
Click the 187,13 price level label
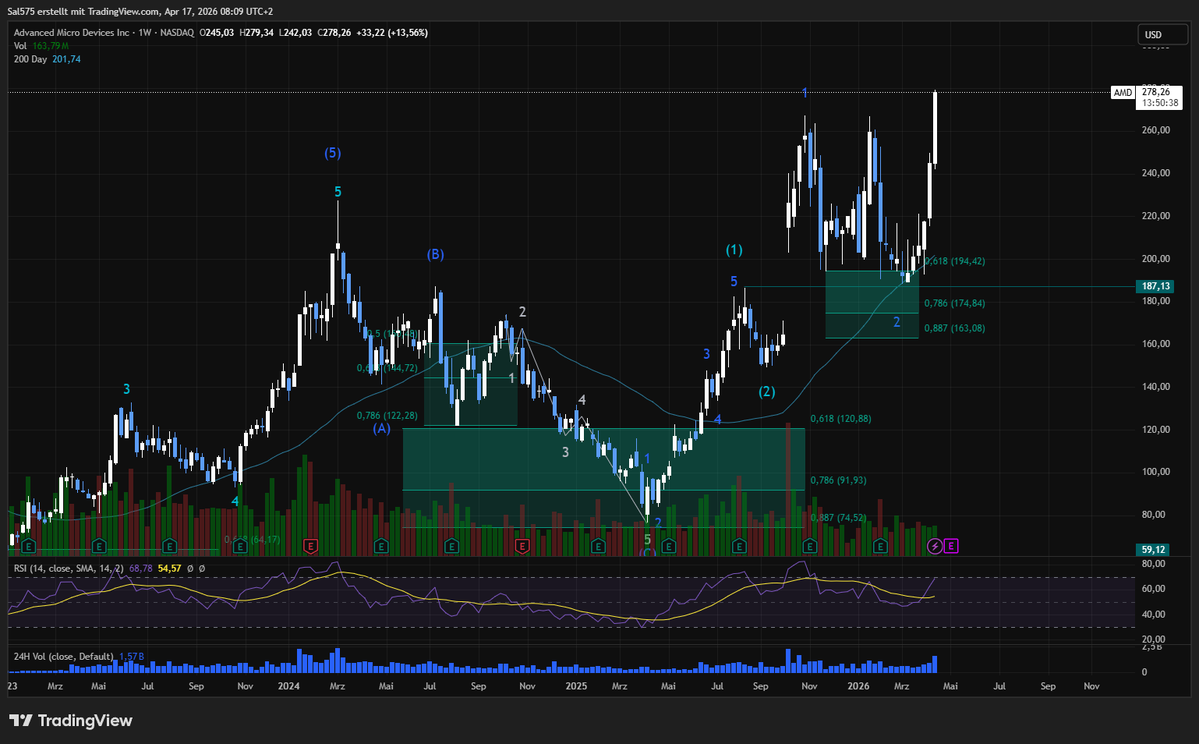pyautogui.click(x=1155, y=286)
